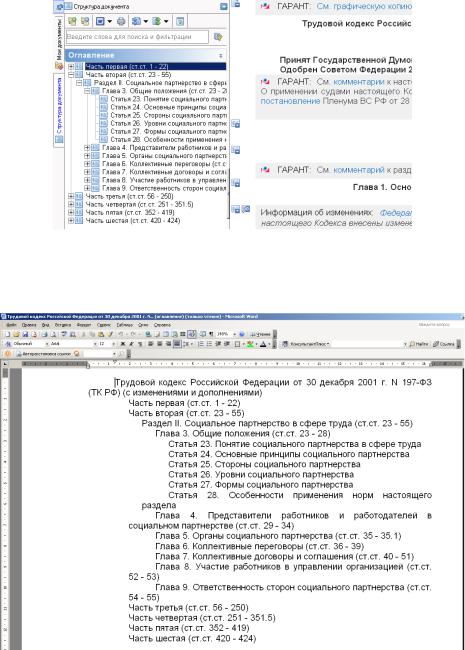
Task: Click Styles and Formatting icon left of Обычный
Action: click(x=8, y=344)
